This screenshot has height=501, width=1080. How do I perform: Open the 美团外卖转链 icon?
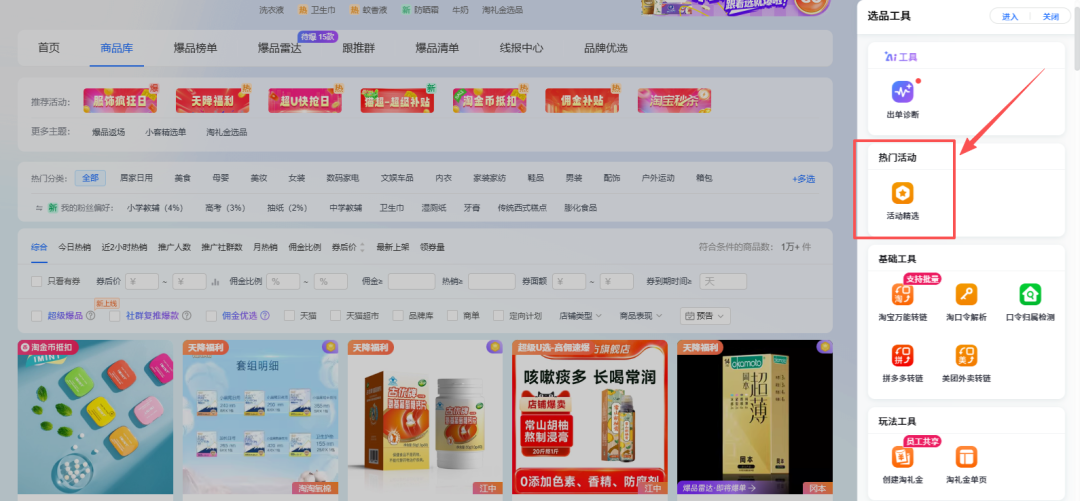966,356
